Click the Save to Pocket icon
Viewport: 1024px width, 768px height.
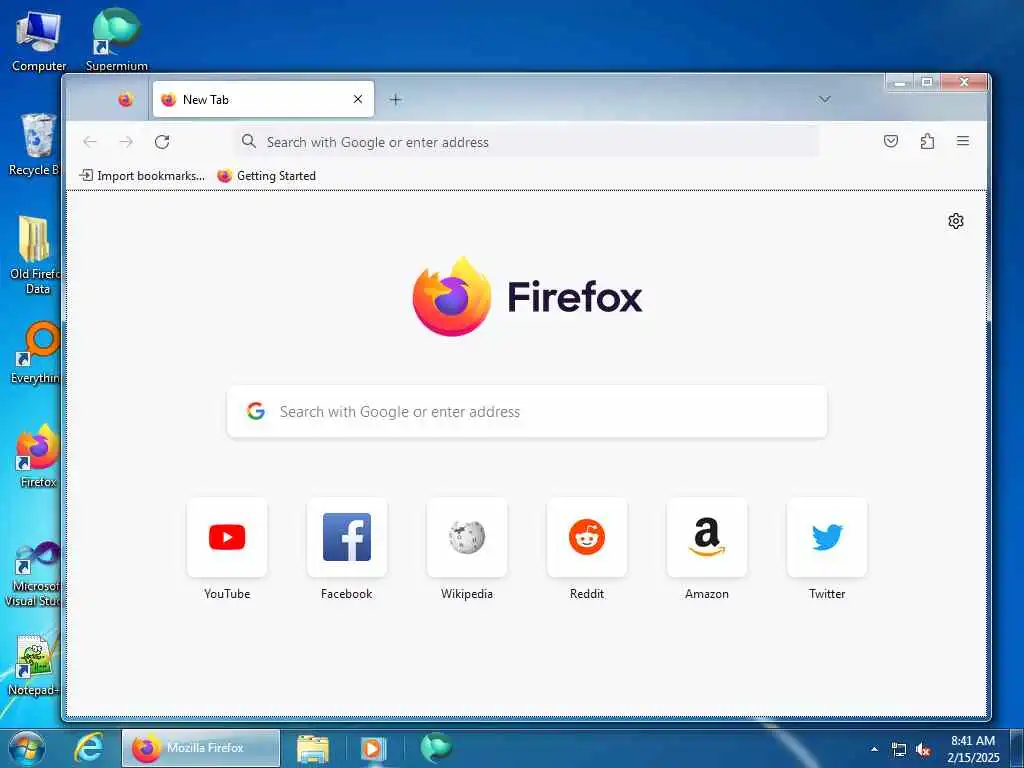[x=891, y=141]
